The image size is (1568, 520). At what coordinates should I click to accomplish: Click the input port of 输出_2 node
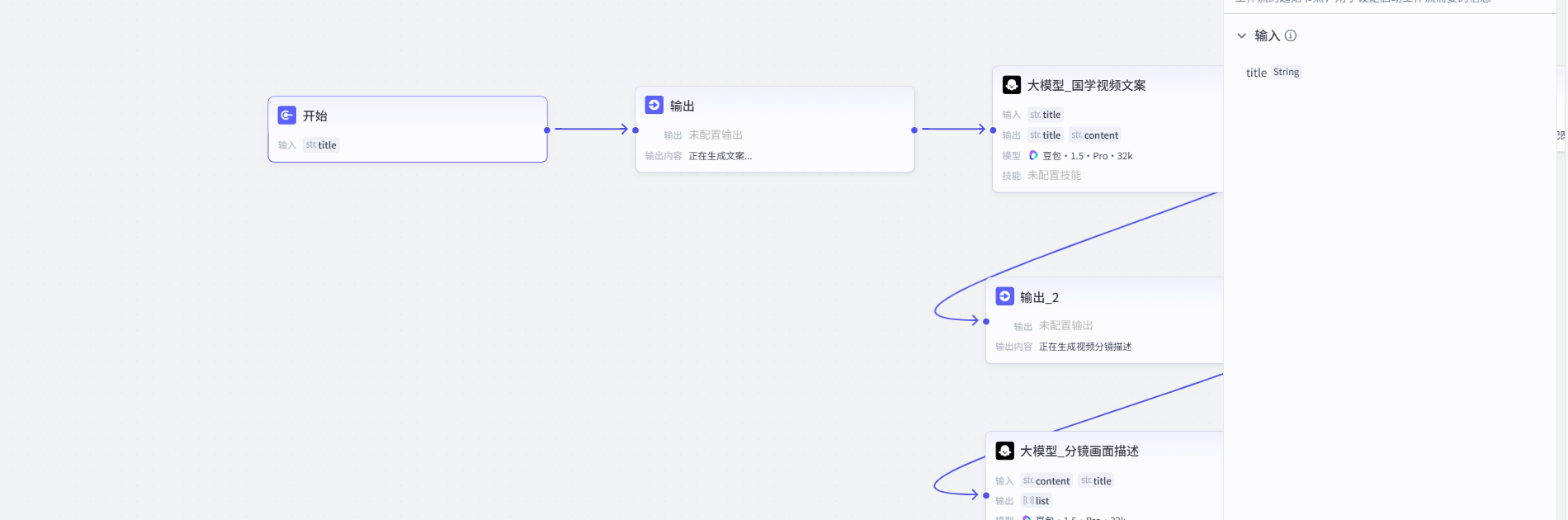click(x=986, y=321)
